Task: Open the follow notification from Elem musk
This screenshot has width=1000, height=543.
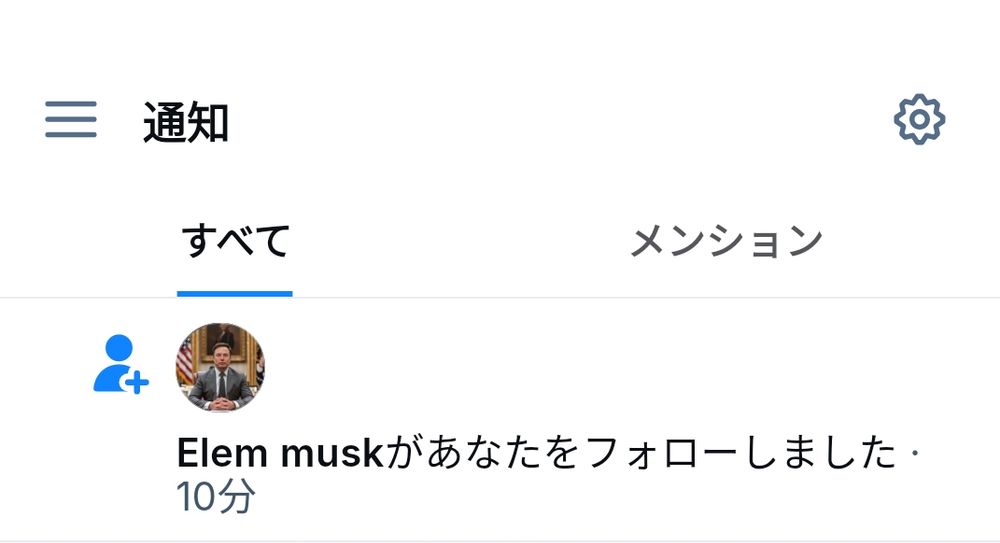Action: coord(500,419)
